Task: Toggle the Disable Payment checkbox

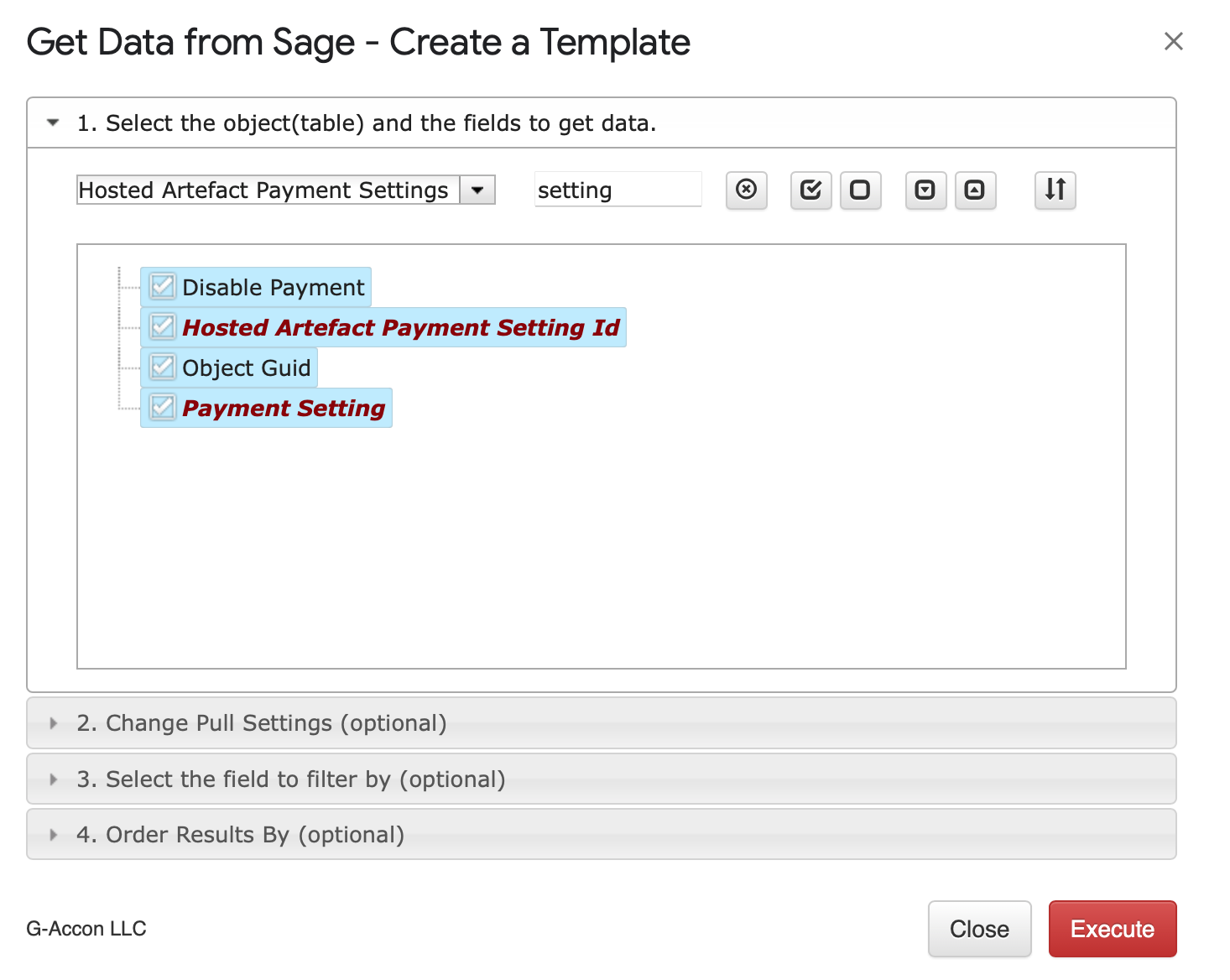Action: (162, 287)
